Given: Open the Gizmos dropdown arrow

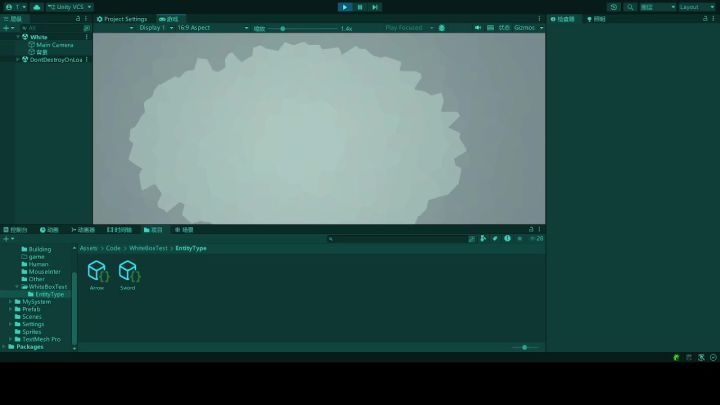Looking at the screenshot, I should click(x=541, y=28).
